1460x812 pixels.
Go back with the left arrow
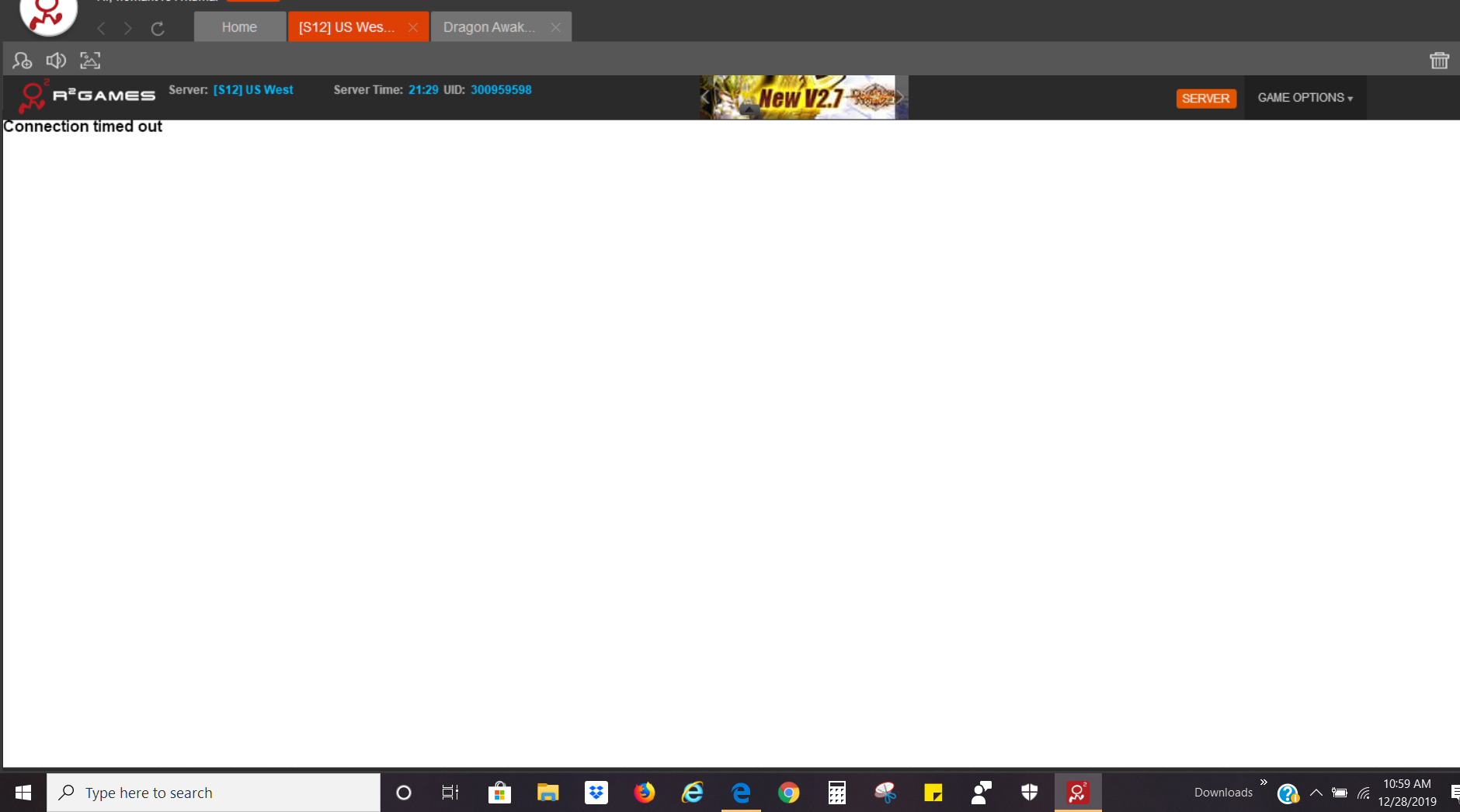(101, 29)
